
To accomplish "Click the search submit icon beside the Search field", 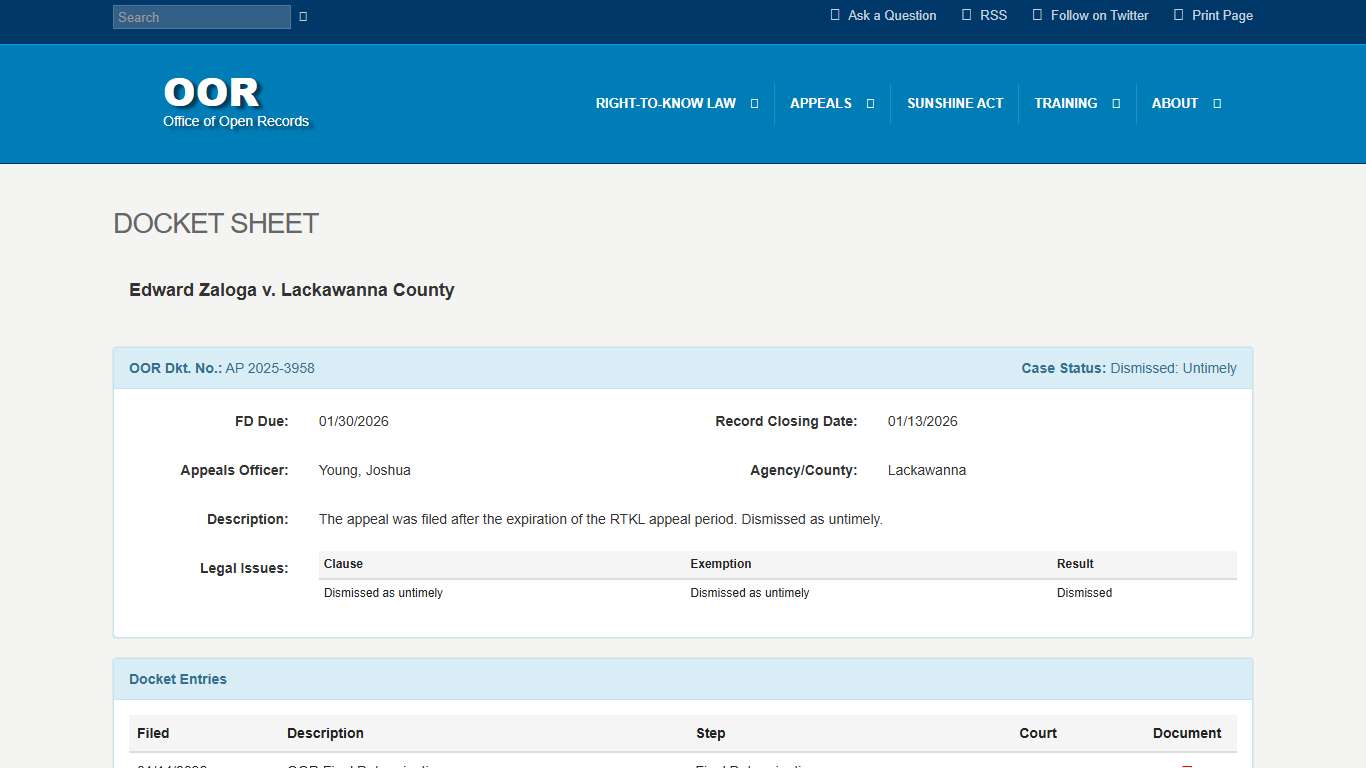I will point(303,17).
